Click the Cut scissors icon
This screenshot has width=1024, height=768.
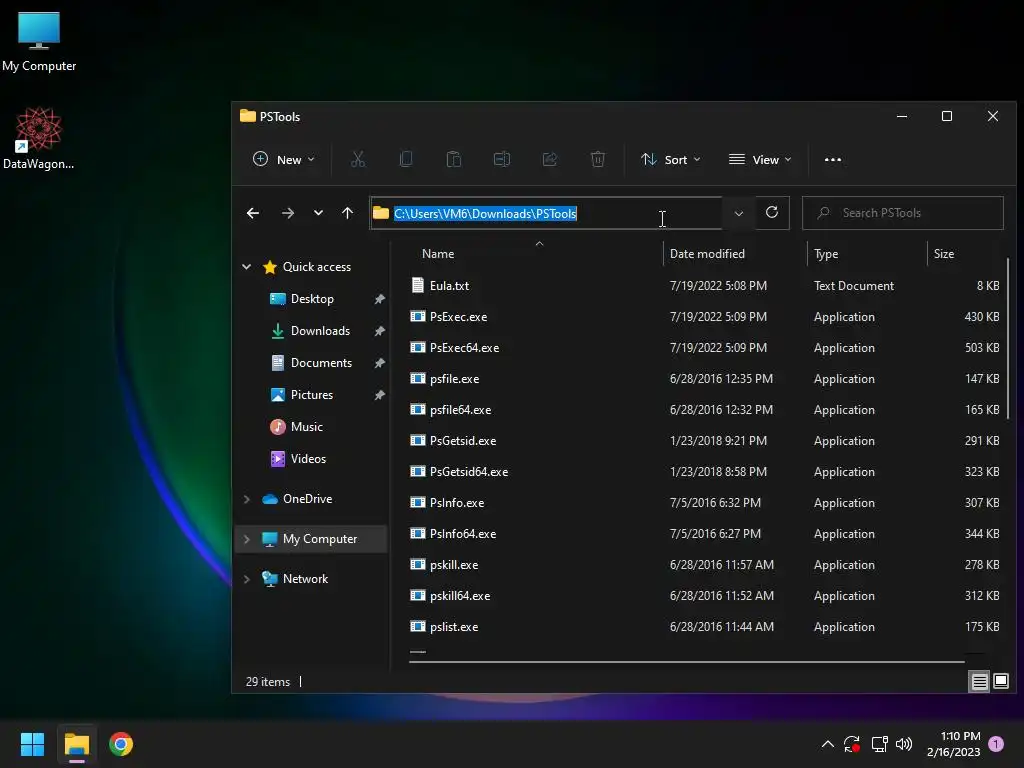coord(358,159)
